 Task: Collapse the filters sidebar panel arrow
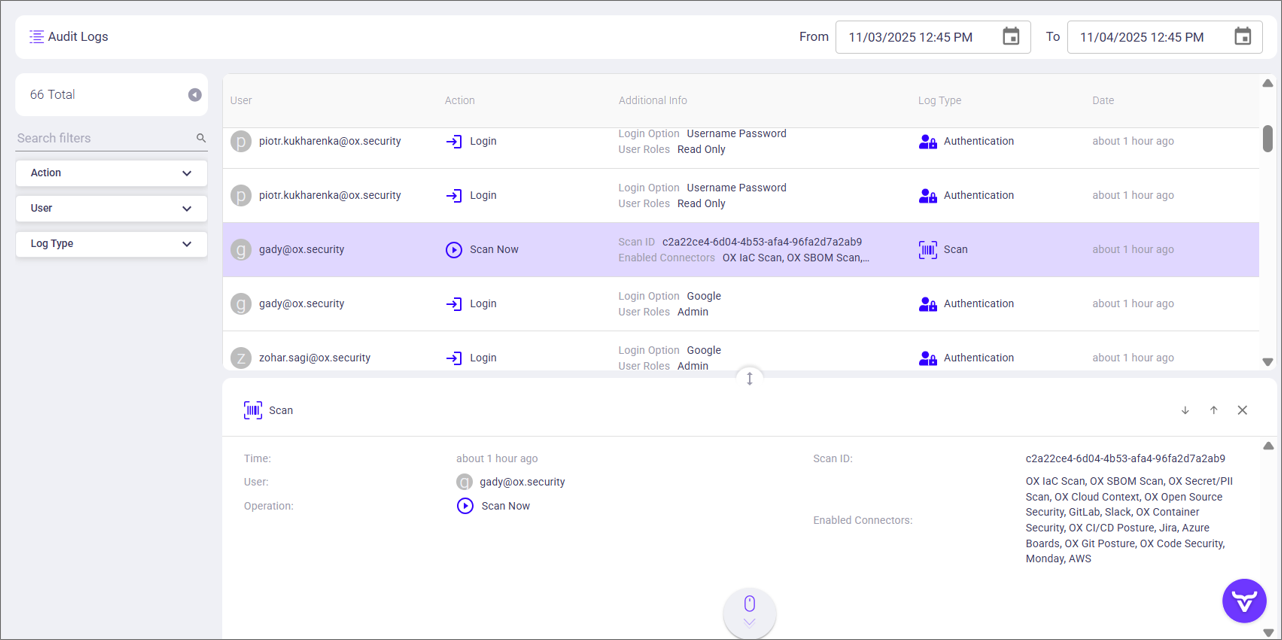point(195,95)
